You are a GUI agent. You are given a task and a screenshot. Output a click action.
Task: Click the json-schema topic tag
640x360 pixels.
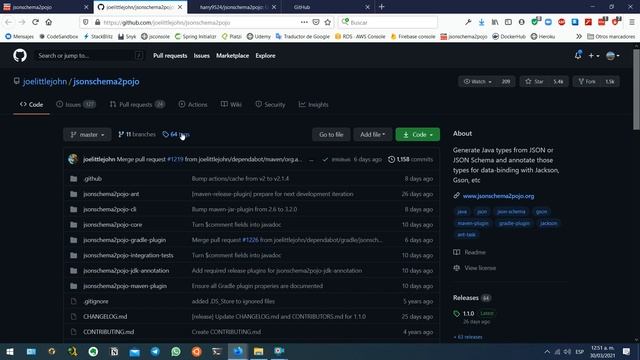click(511, 211)
